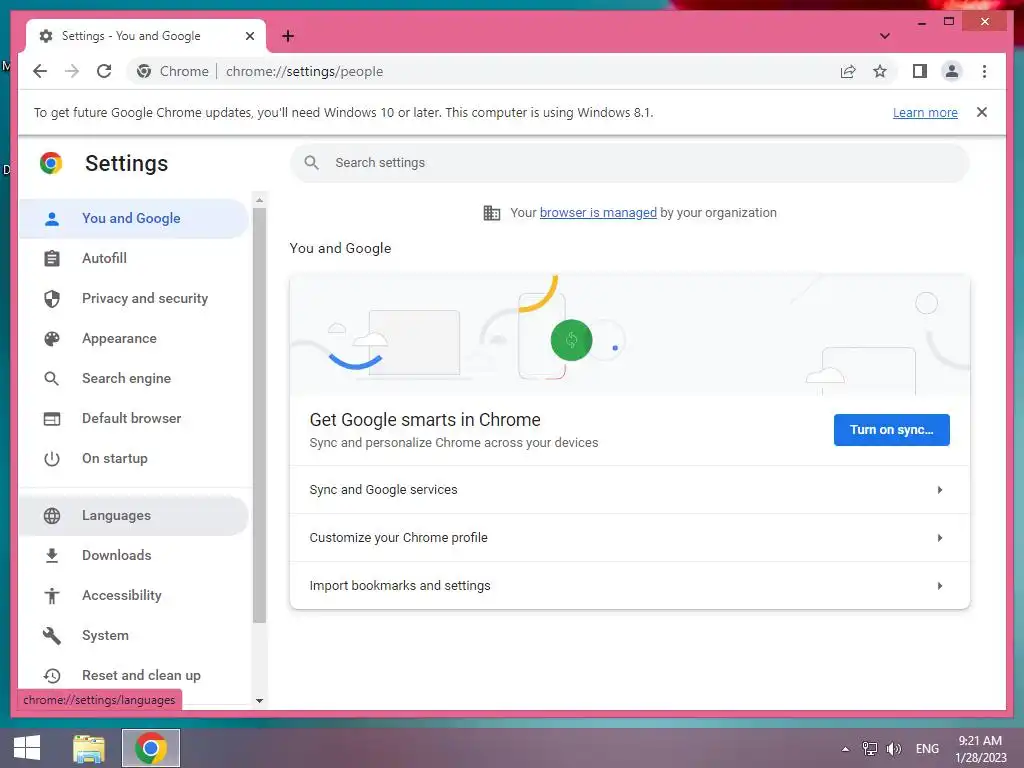Click the Turn on sync button
This screenshot has height=768, width=1024.
[891, 430]
